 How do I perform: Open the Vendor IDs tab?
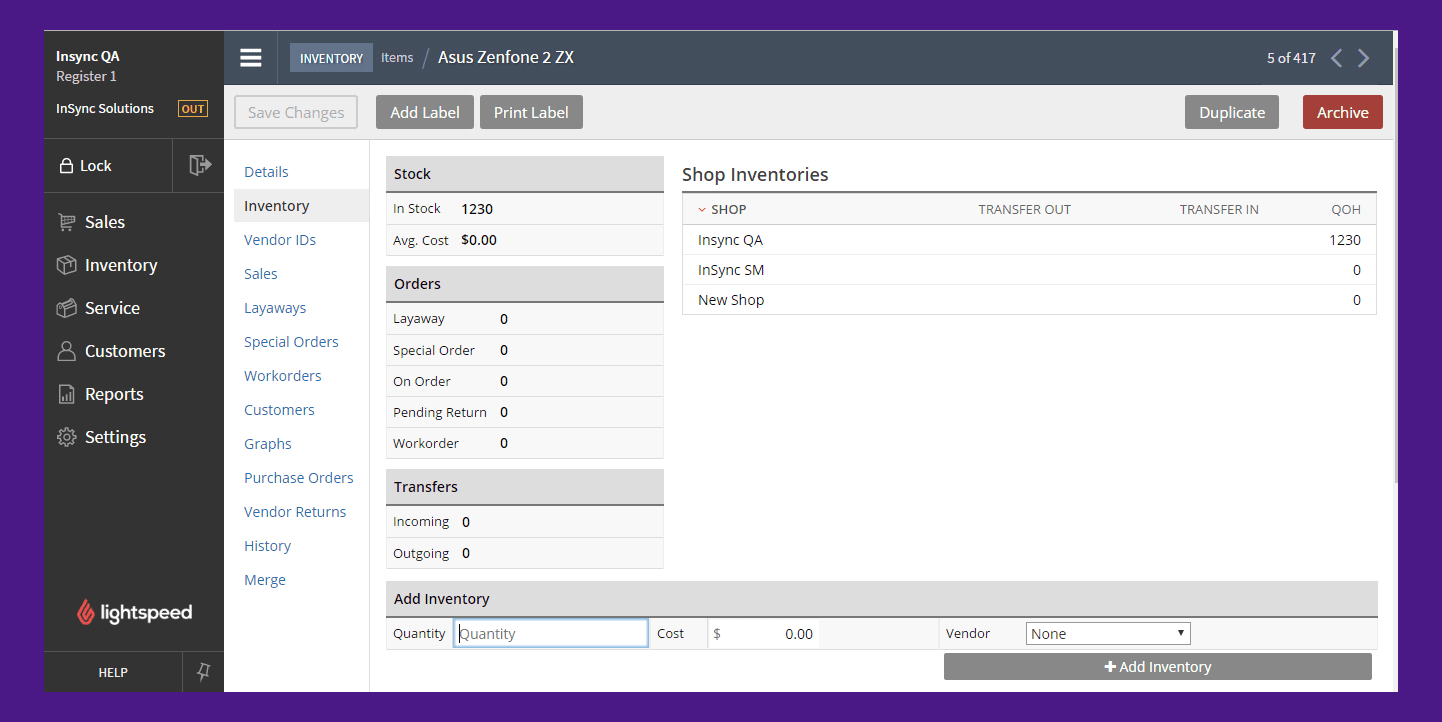[280, 240]
